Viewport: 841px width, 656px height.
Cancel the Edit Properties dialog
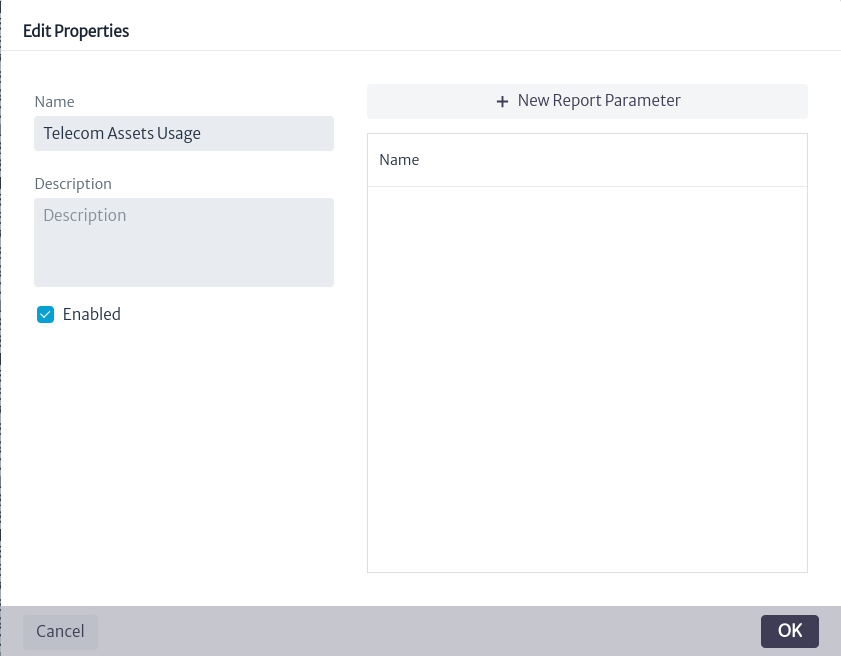coord(60,631)
